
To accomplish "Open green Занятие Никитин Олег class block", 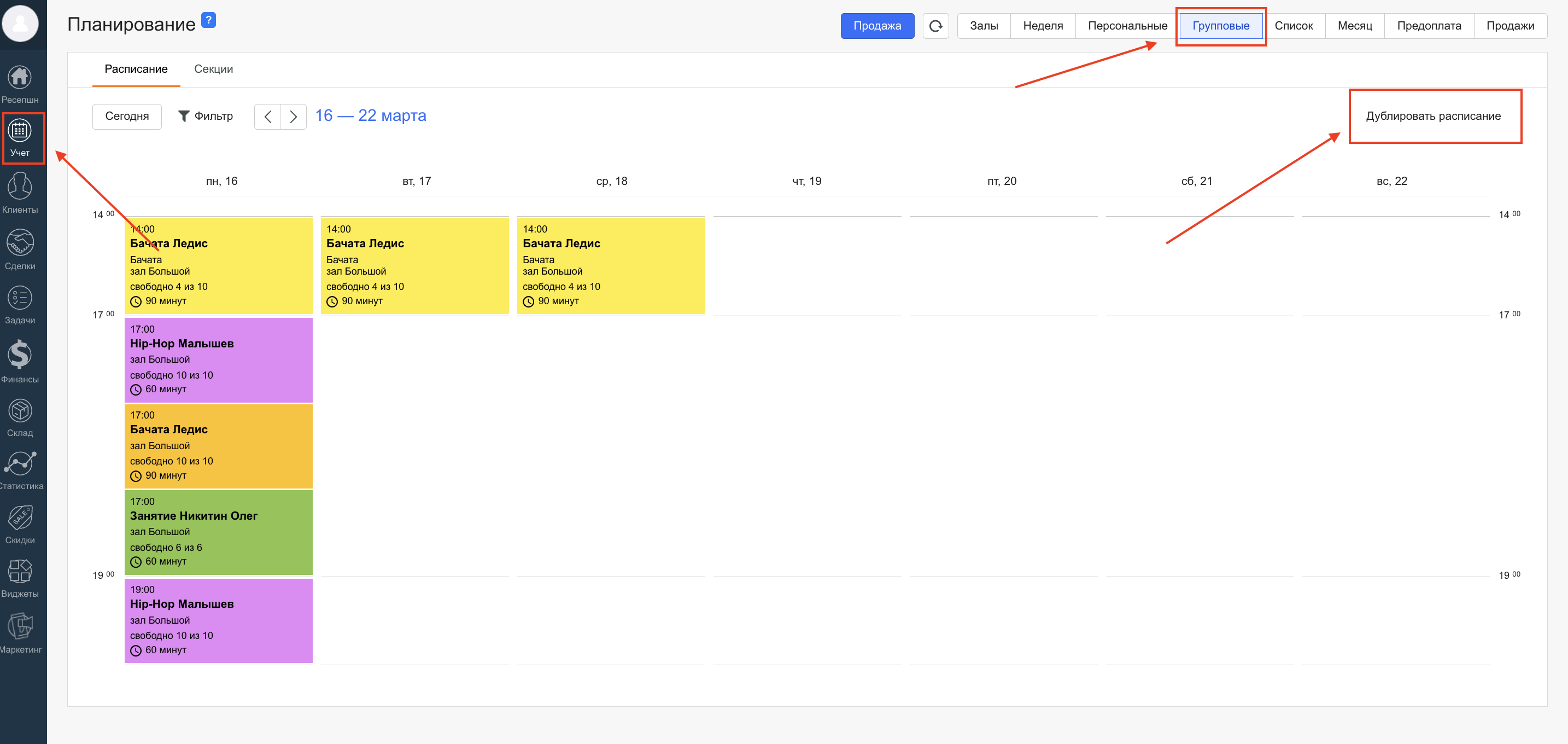I will pos(218,532).
